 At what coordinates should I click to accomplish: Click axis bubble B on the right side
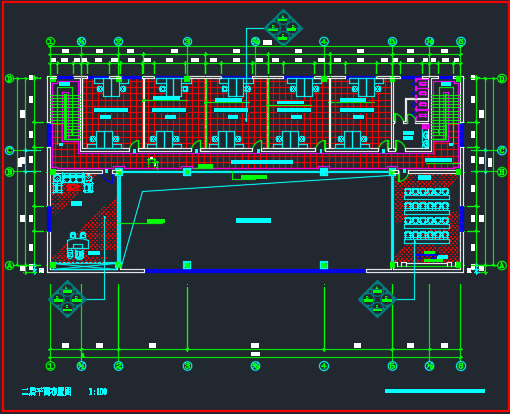502,172
